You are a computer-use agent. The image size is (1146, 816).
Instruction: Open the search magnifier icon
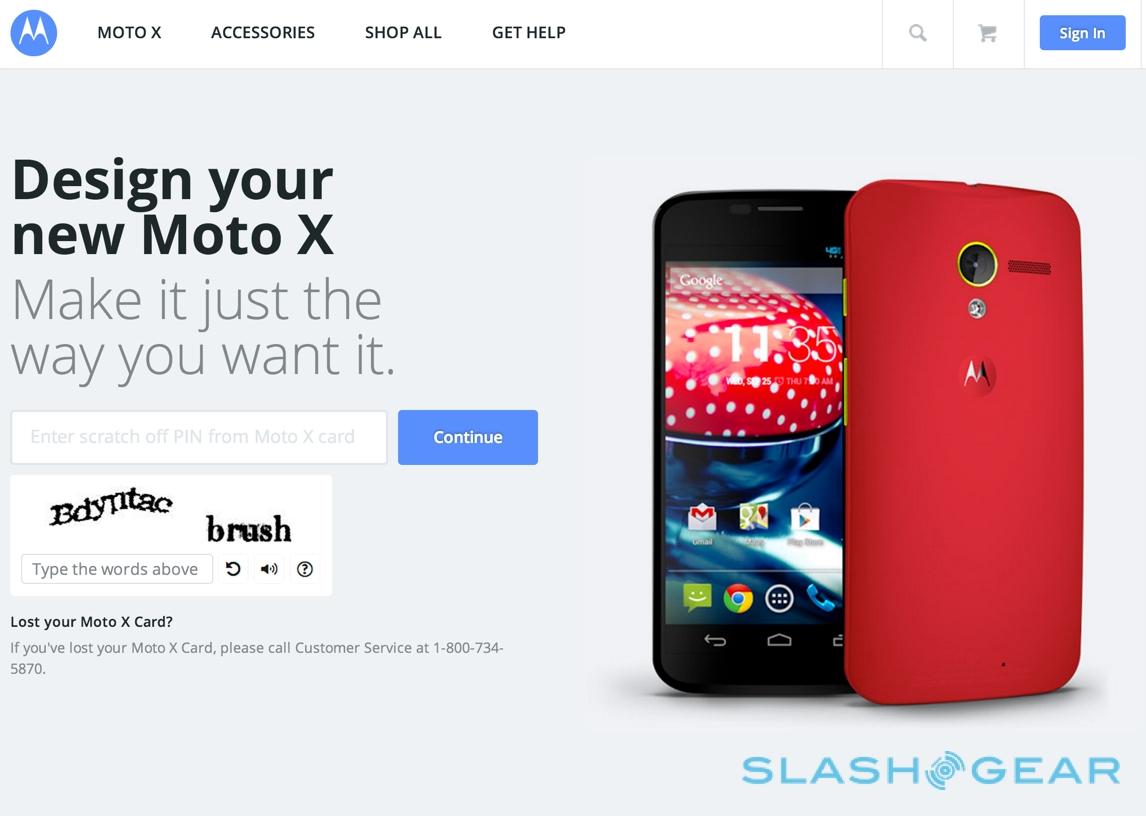coord(918,33)
